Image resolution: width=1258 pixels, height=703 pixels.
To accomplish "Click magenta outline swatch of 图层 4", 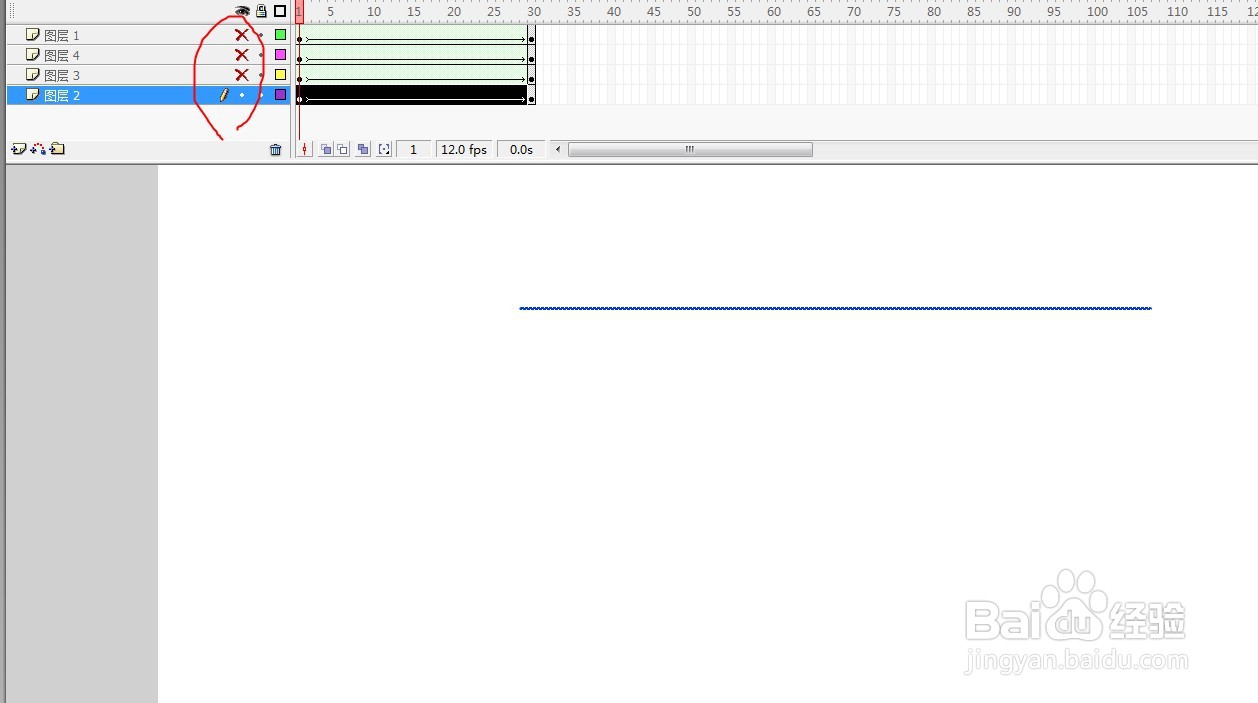I will (281, 55).
